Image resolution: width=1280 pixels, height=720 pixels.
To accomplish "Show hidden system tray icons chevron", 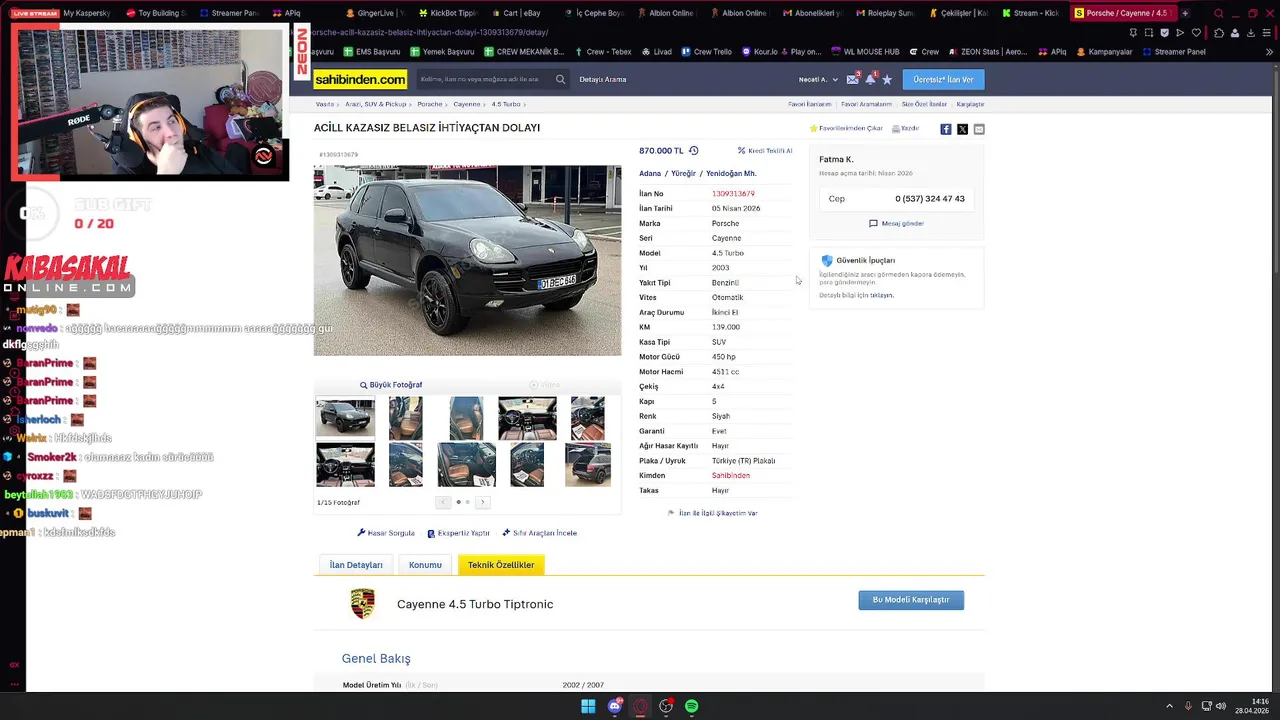I will 1169,706.
